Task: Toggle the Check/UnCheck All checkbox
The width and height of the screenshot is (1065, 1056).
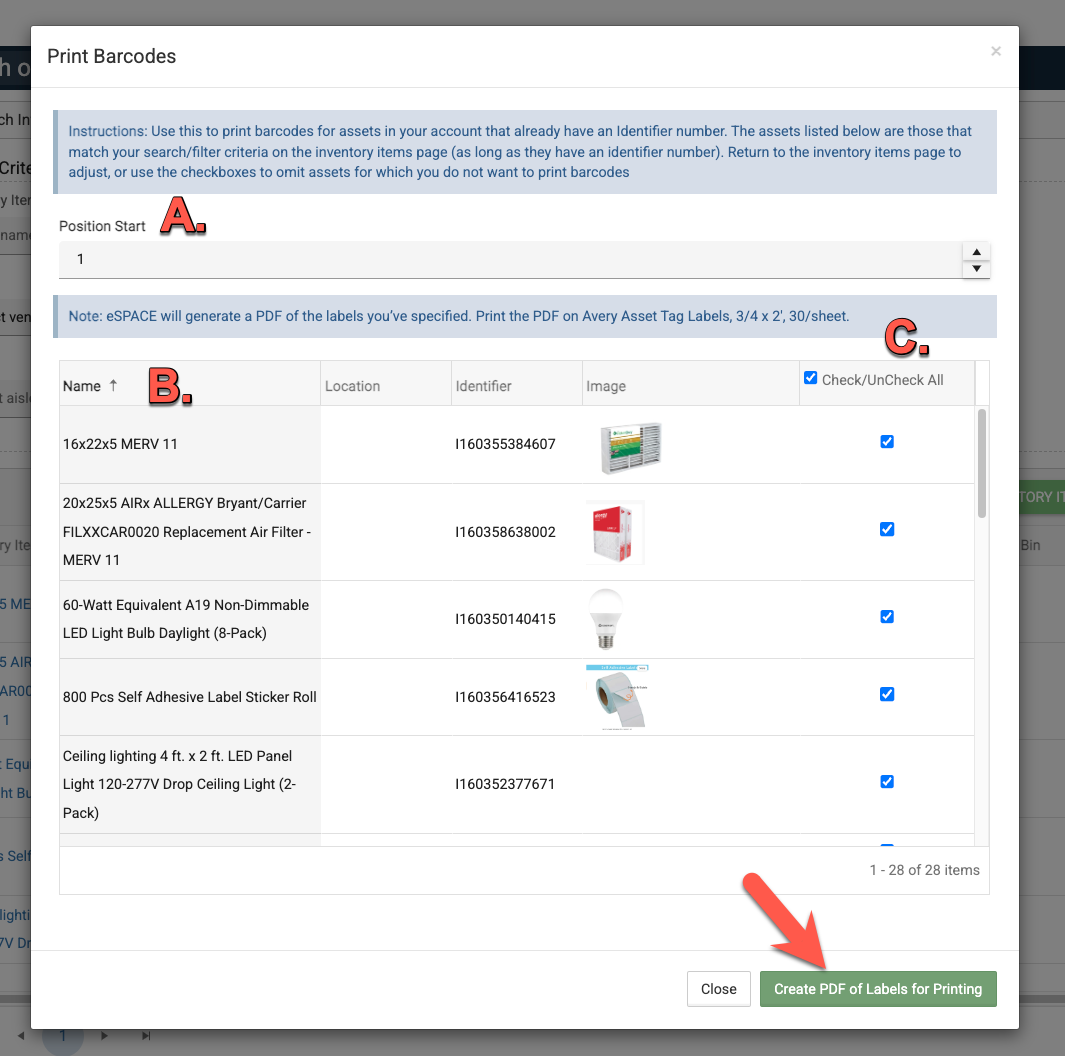Action: [811, 378]
